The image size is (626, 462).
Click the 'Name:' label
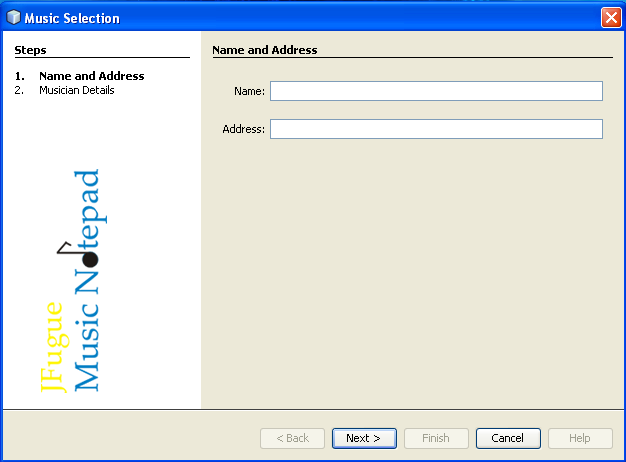249,92
